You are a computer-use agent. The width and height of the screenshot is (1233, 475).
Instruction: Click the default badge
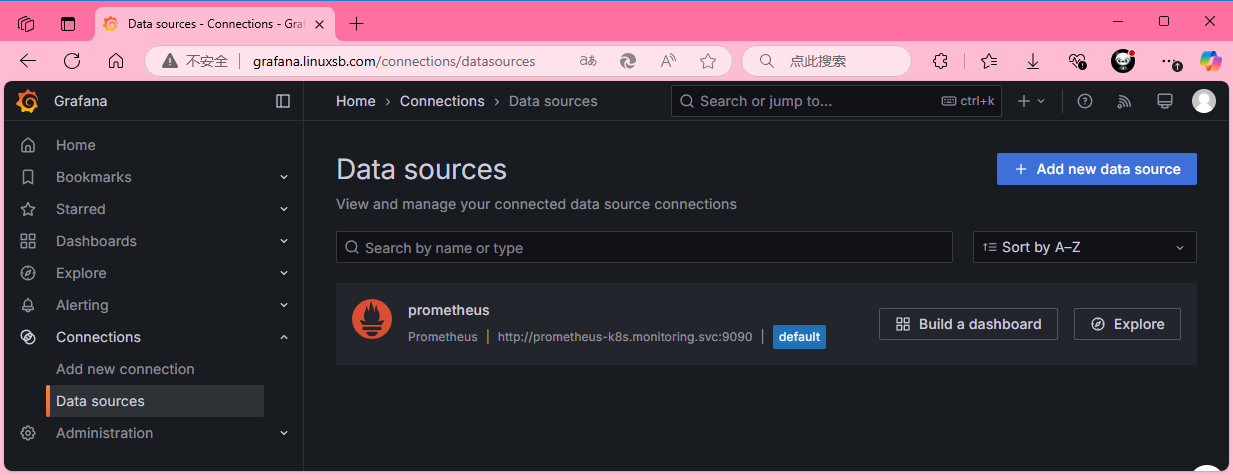pos(799,337)
